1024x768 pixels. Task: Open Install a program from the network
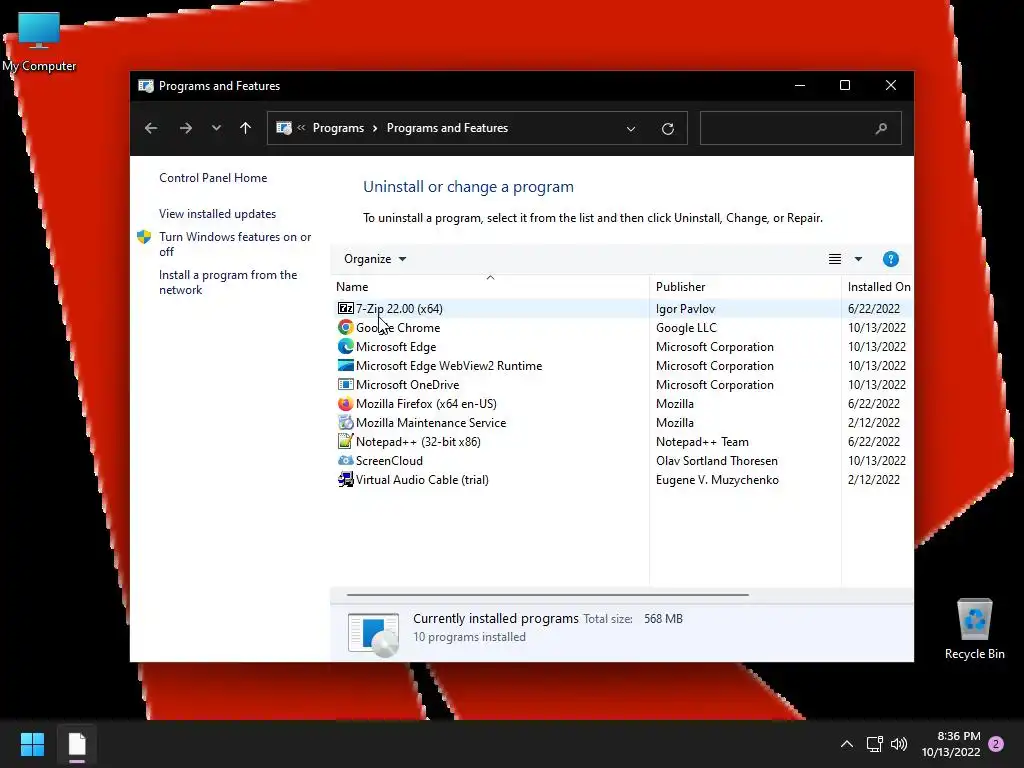(228, 282)
